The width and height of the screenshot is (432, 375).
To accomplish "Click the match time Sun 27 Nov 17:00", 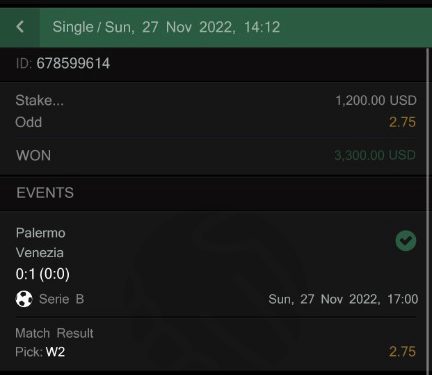I will [343, 299].
